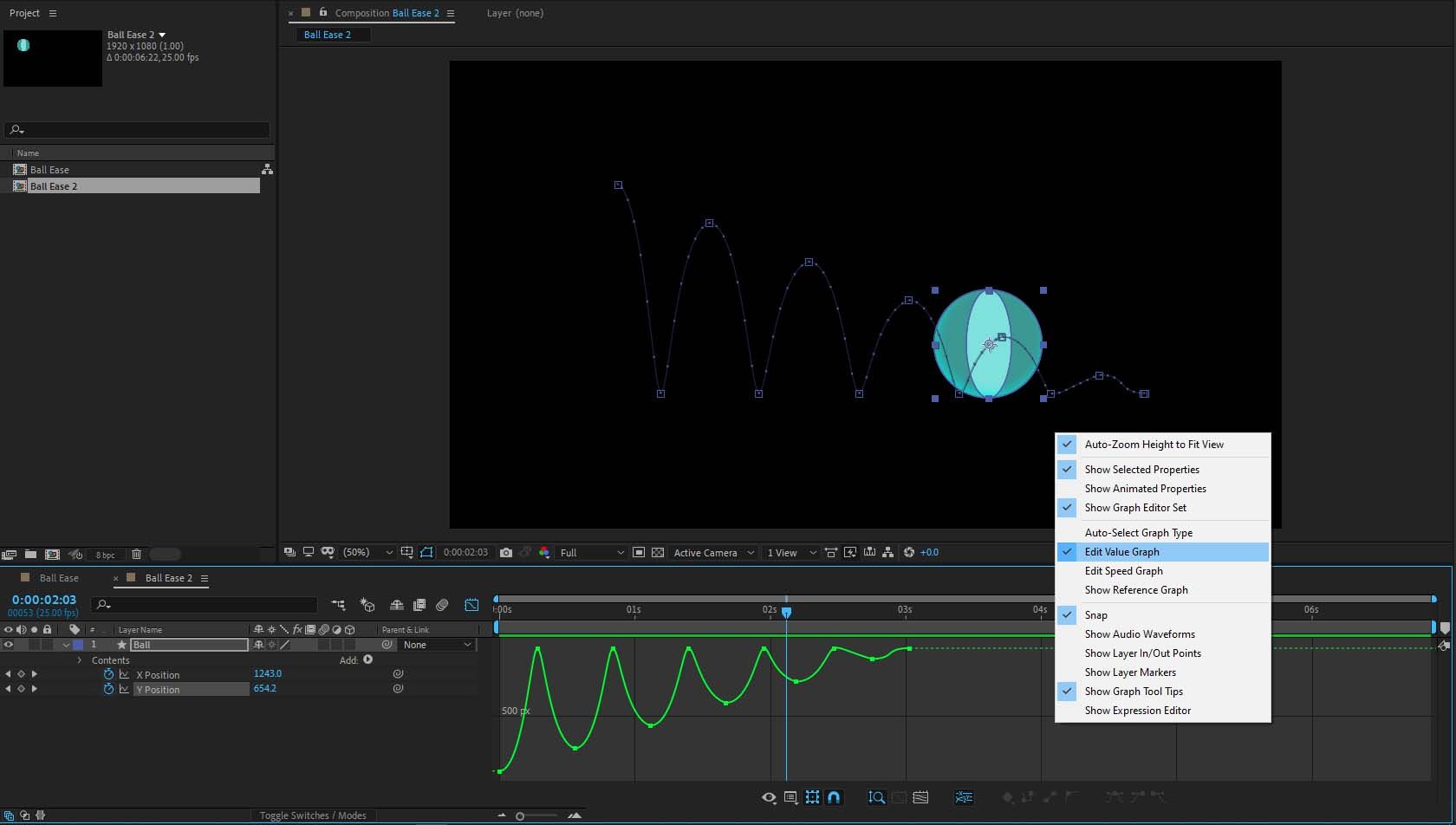Uncheck the Snap option in menu
This screenshot has height=825, width=1456.
pos(1095,615)
